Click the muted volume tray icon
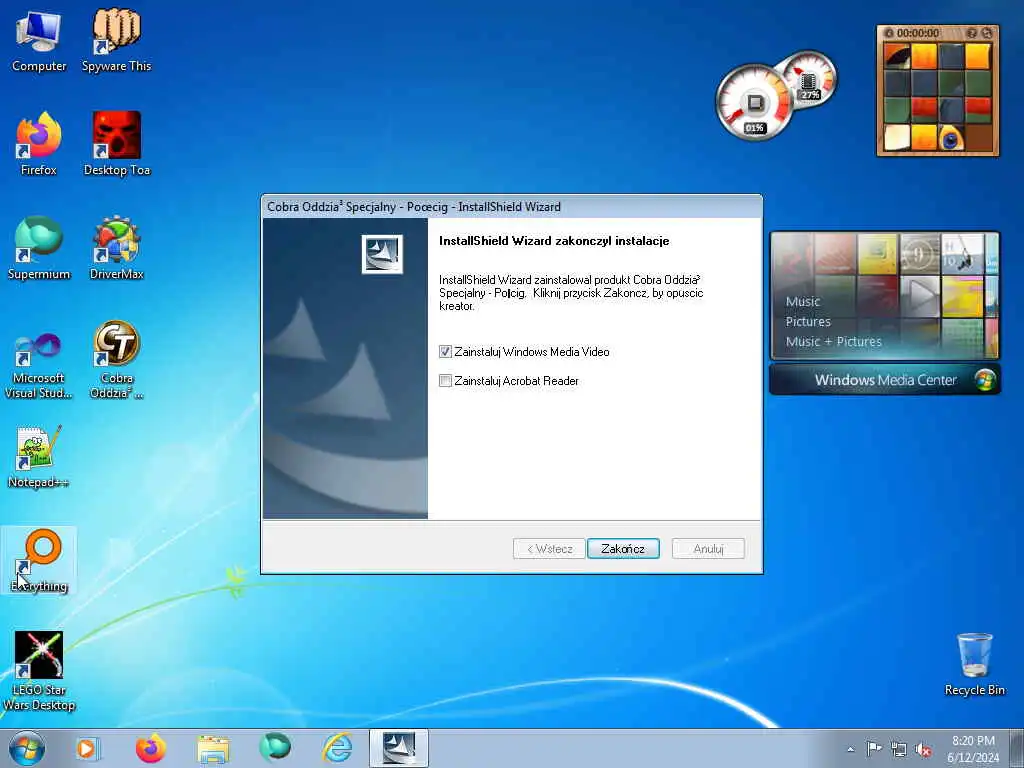 [x=923, y=749]
